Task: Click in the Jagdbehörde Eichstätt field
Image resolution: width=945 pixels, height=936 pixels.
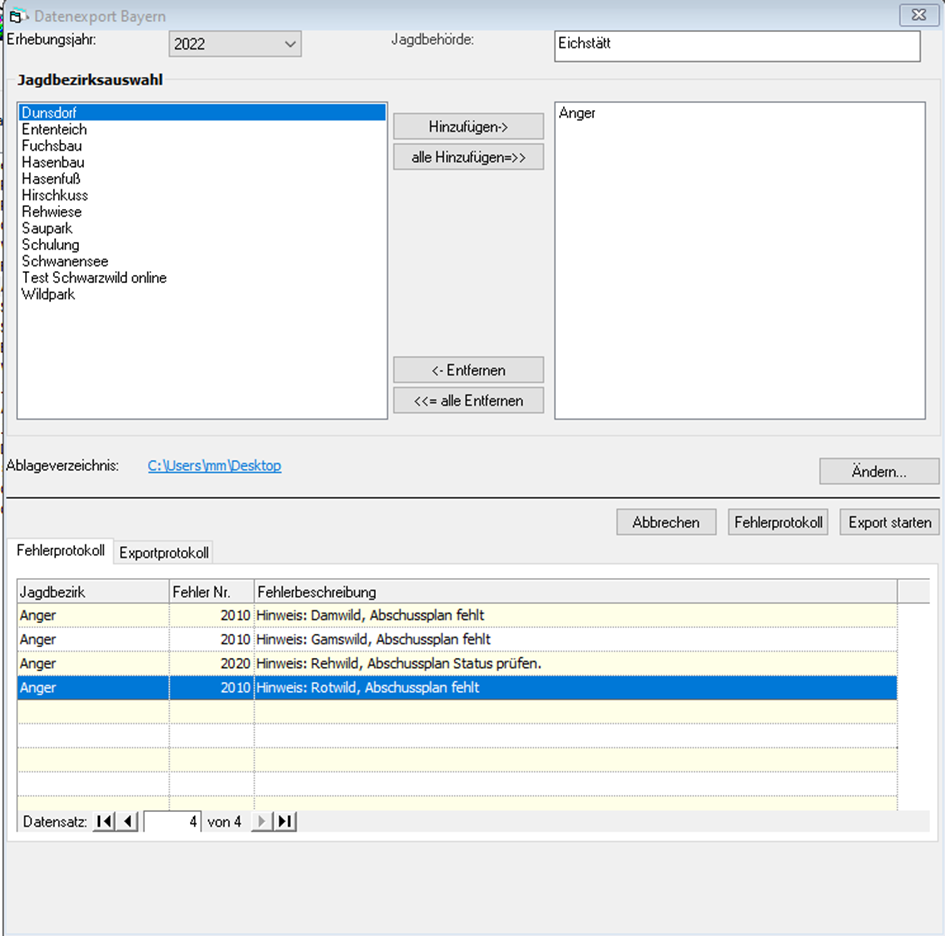Action: coord(736,46)
